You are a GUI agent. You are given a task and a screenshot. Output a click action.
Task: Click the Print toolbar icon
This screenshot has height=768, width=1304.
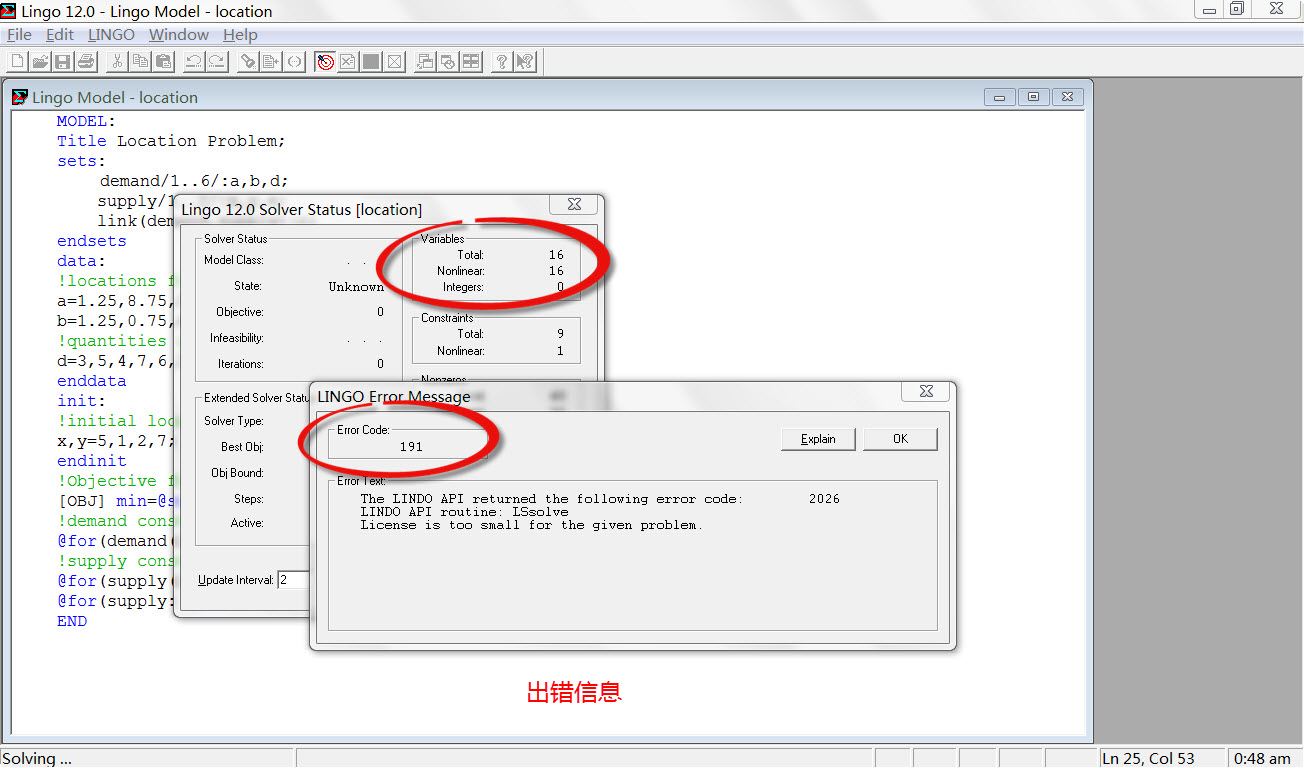click(86, 62)
